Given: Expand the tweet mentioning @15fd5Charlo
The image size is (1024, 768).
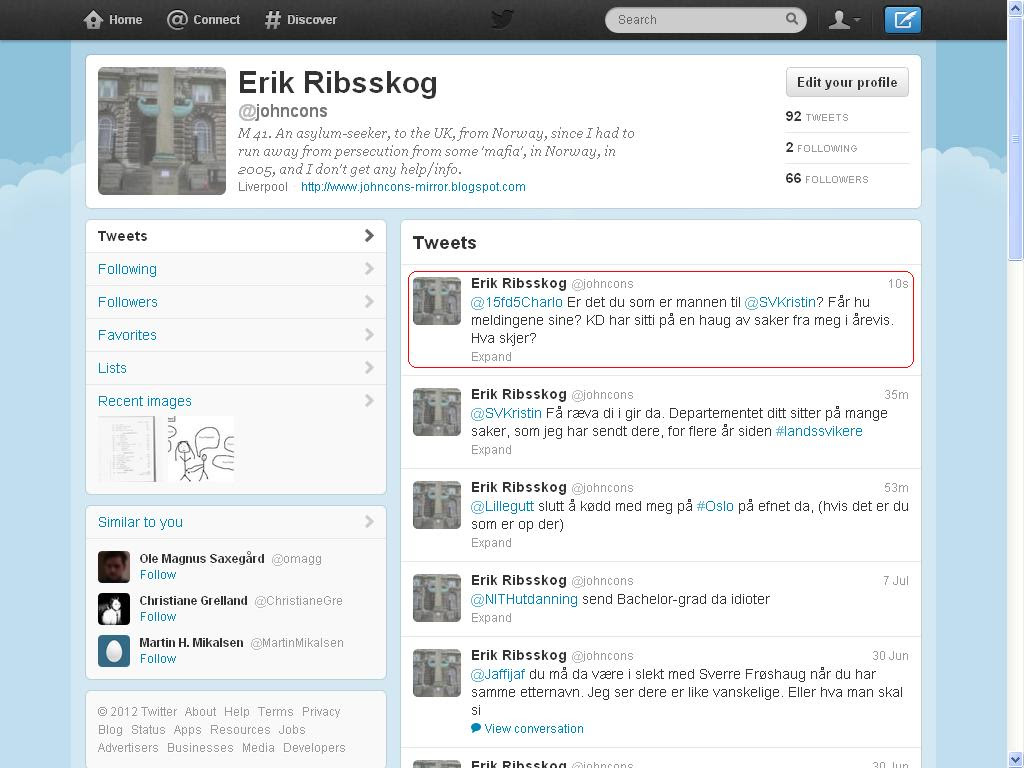Looking at the screenshot, I should 491,357.
